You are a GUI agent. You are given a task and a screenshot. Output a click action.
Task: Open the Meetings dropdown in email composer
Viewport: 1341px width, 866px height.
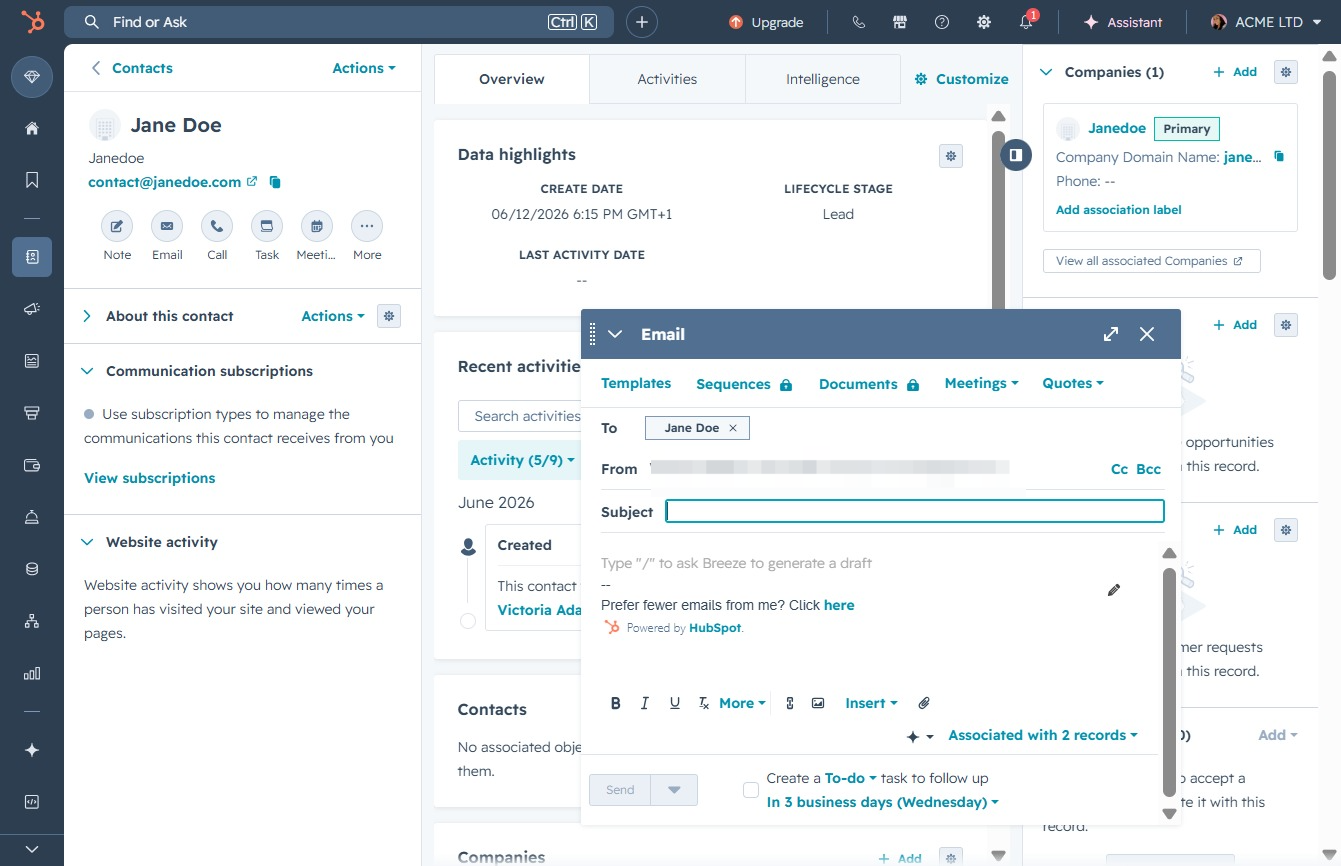point(981,383)
